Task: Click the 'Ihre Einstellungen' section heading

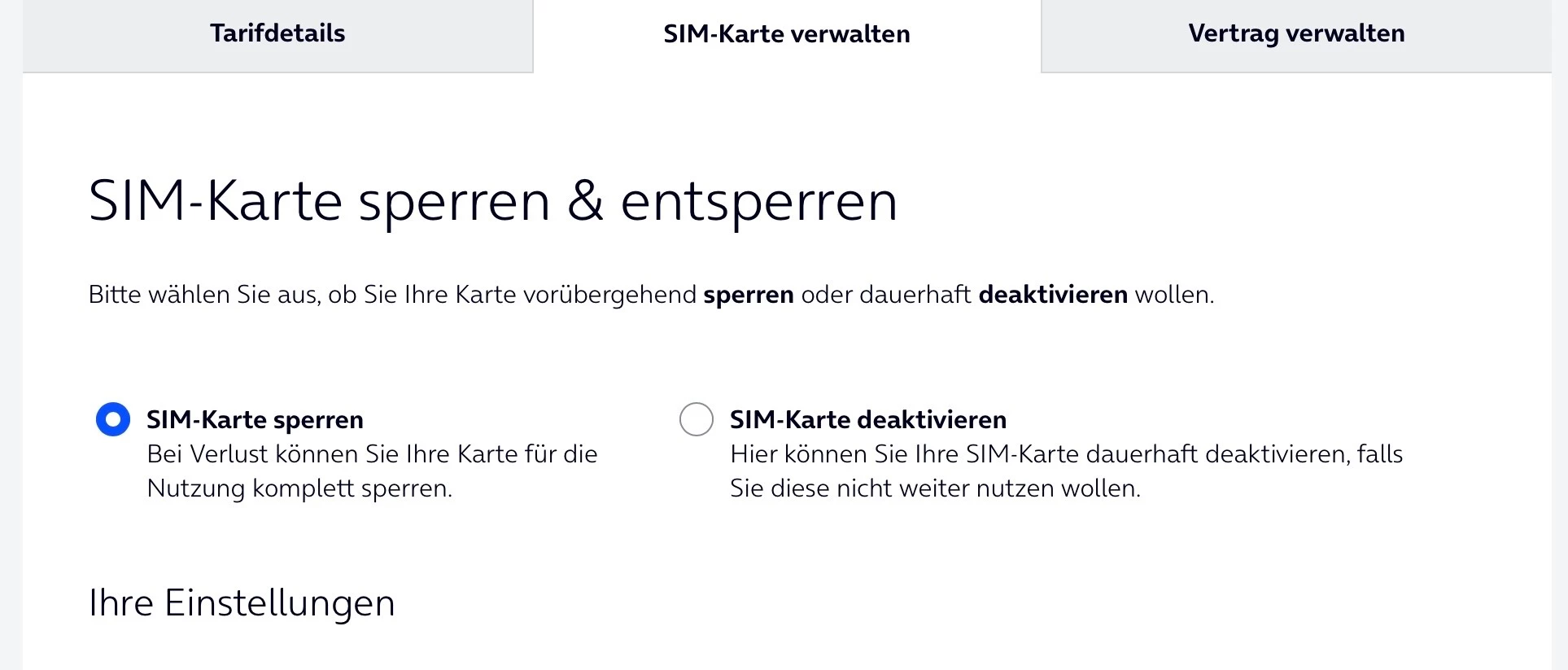Action: pos(242,603)
